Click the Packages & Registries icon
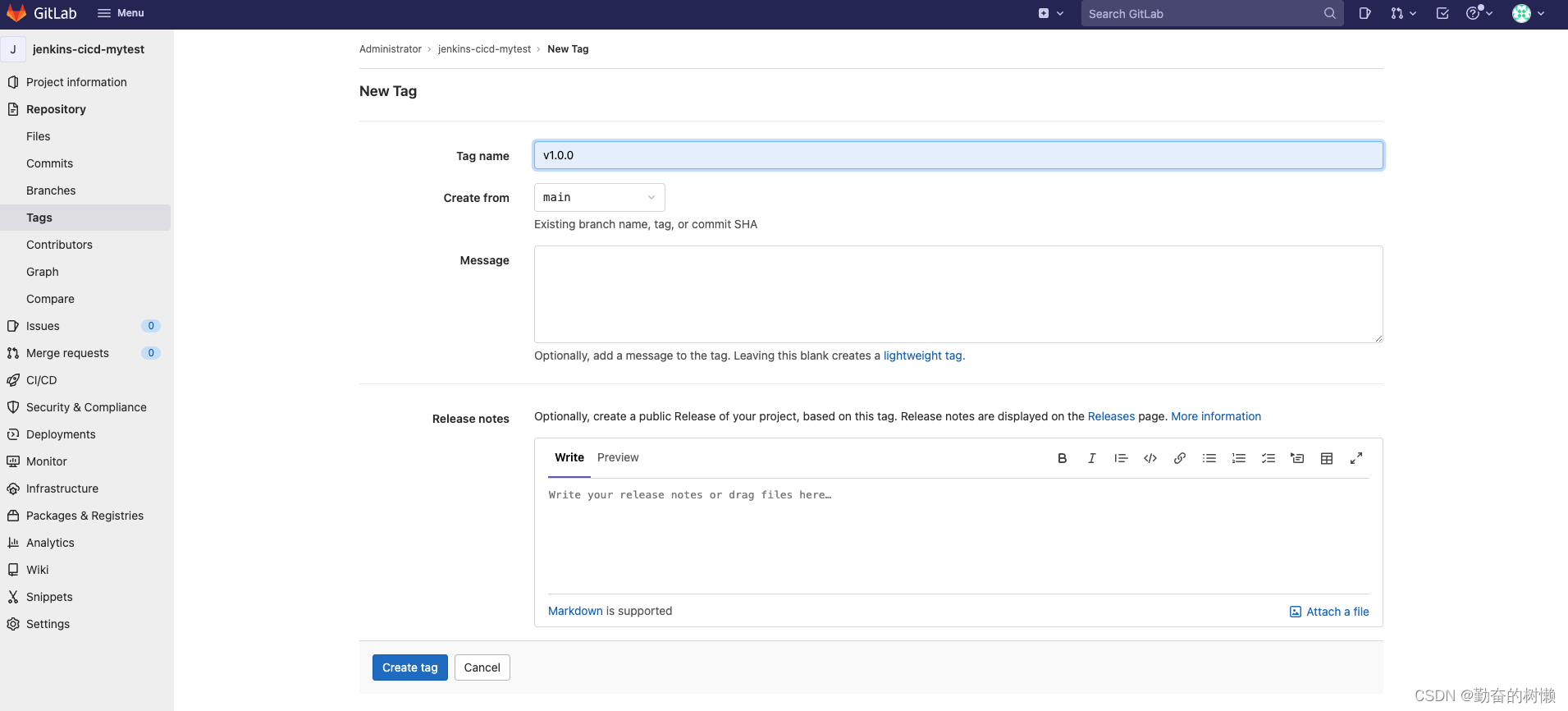The height and width of the screenshot is (711, 1568). point(13,516)
